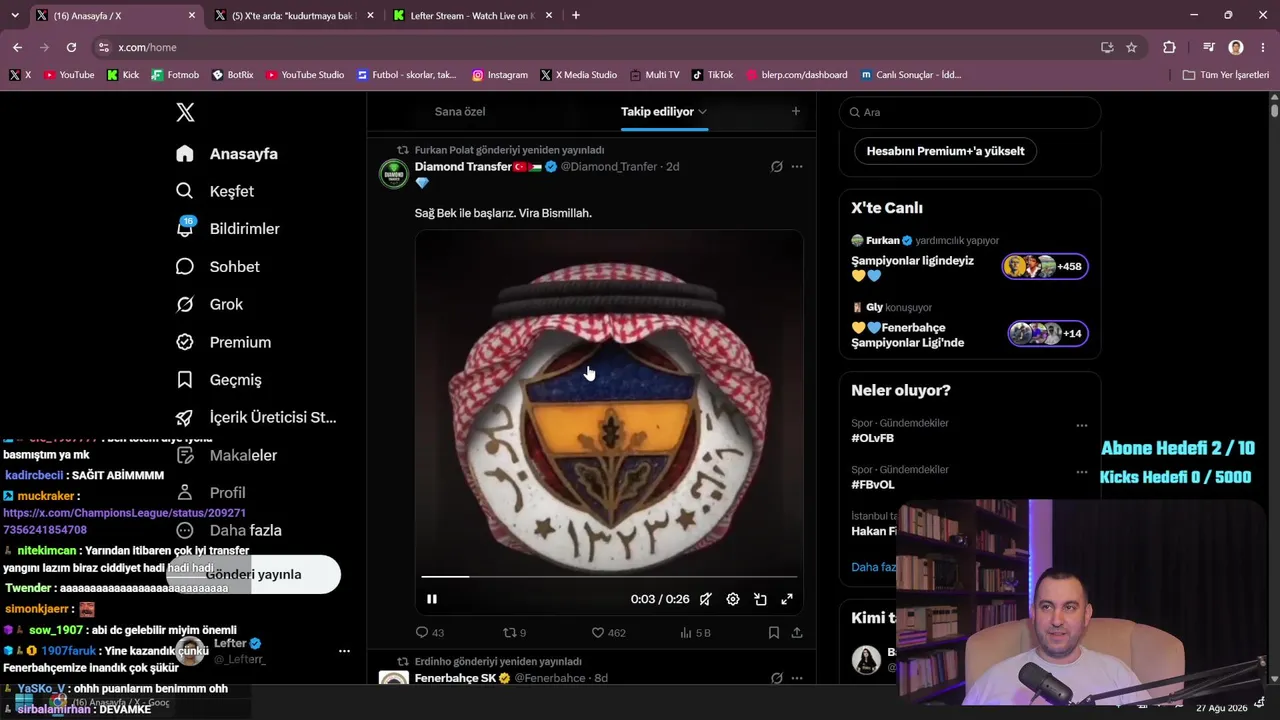Open Profil in the sidebar
This screenshot has height=720, width=1280.
pos(210,493)
